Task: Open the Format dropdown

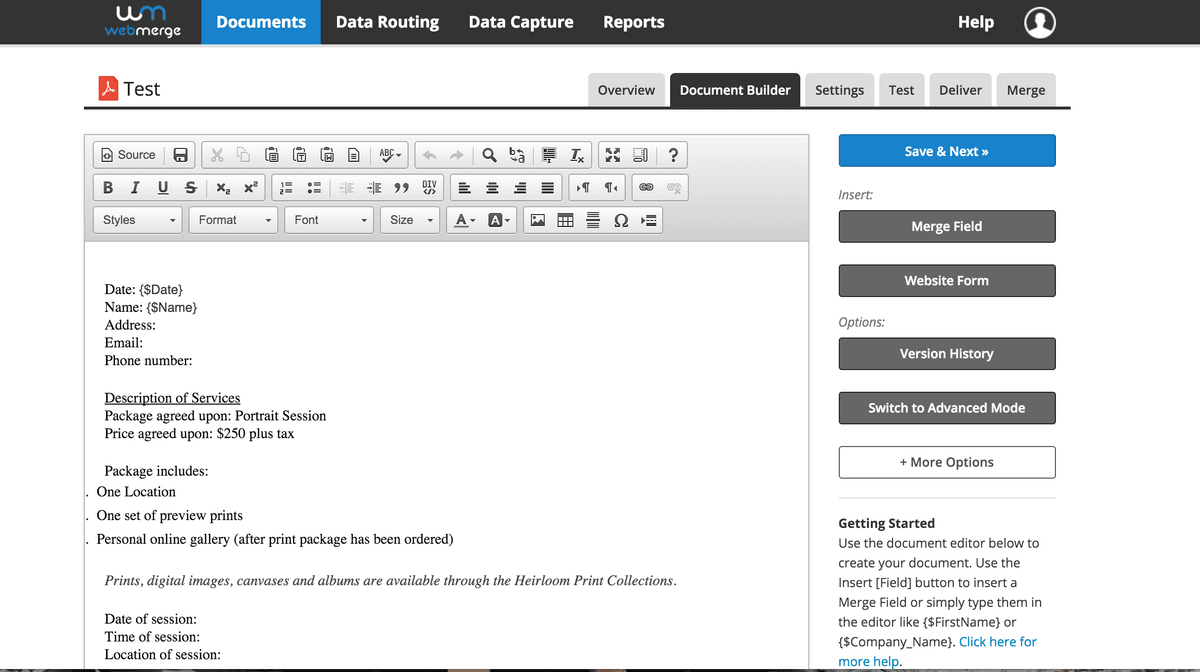Action: point(235,220)
